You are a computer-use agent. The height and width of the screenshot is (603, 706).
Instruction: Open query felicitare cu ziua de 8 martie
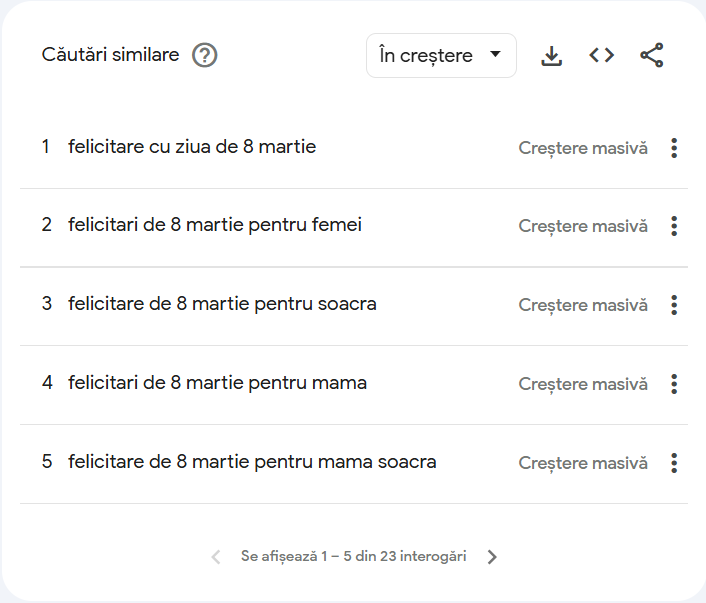point(192,147)
